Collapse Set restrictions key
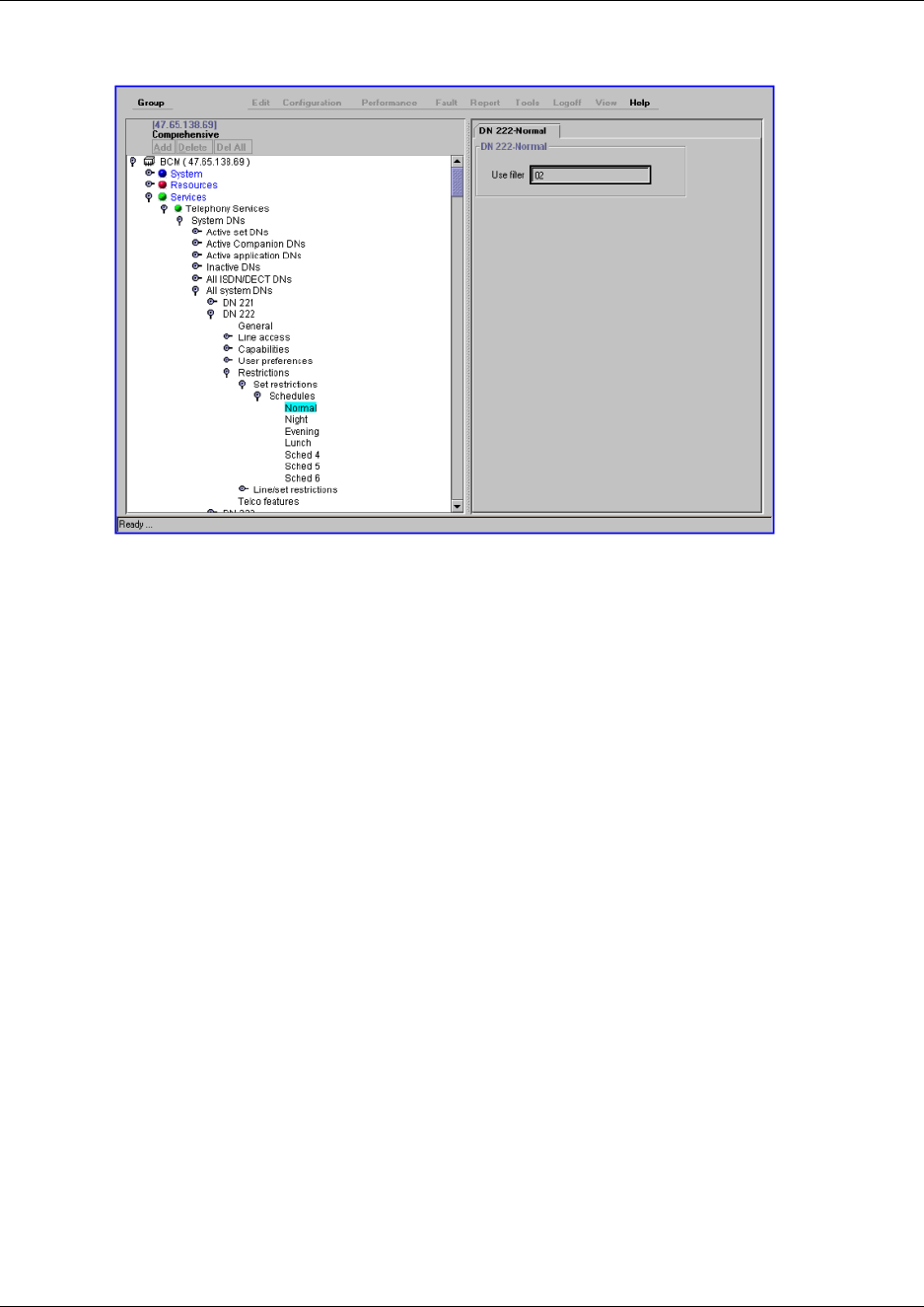Screen dimensions: 924x1307 (243, 385)
